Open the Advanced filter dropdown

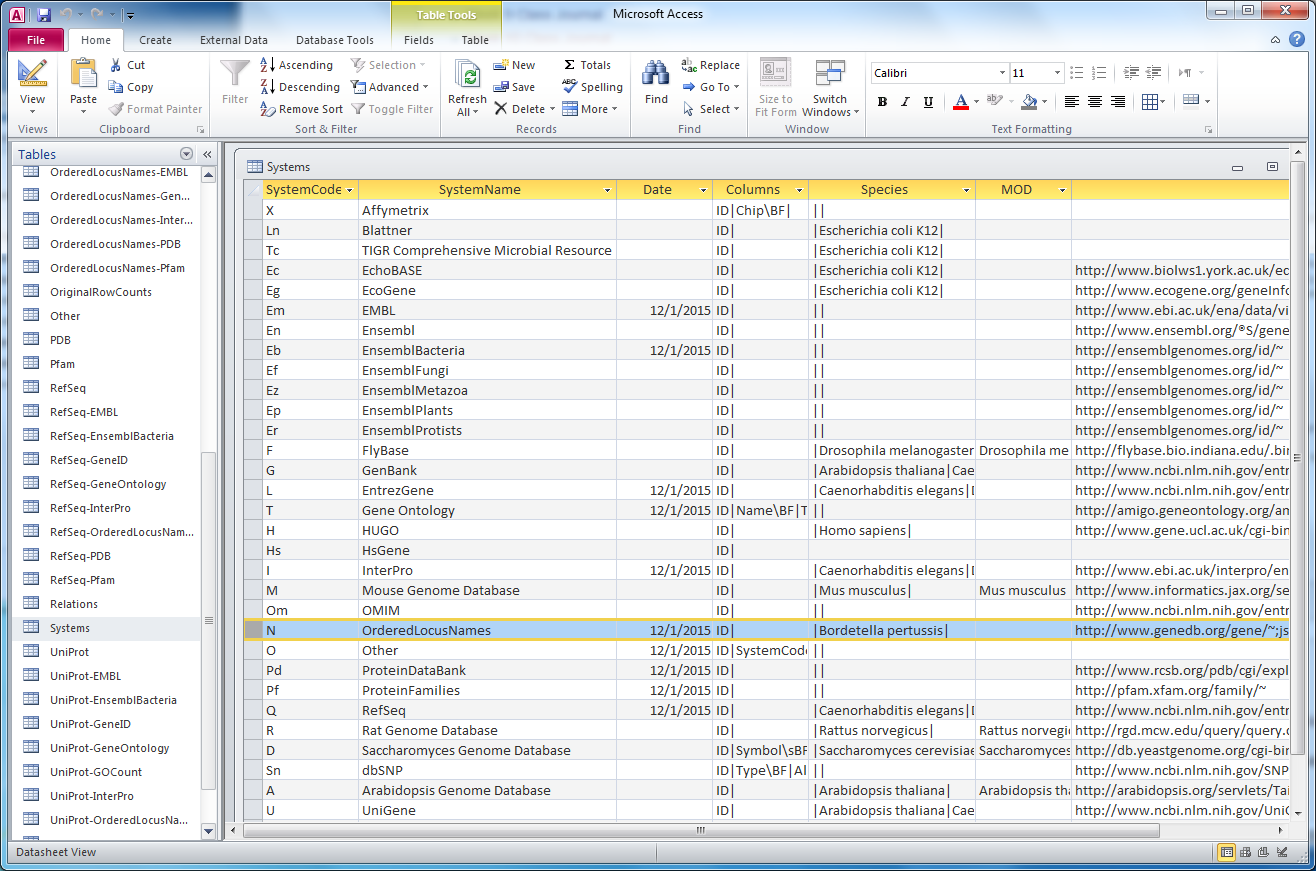390,87
